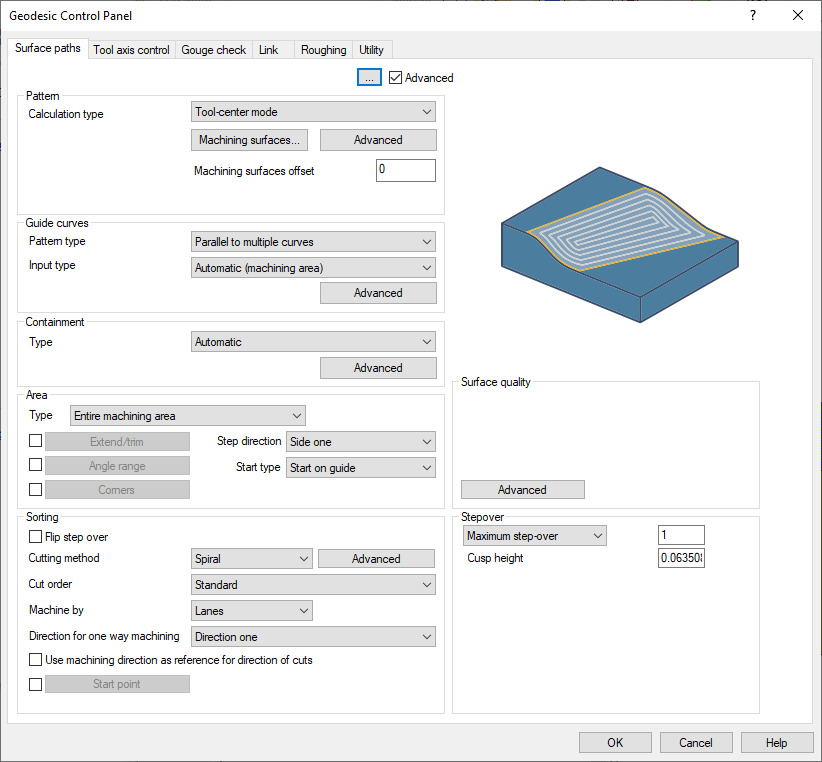Screen dimensions: 822x762
Task: Click Advanced in the Guide curves group
Action: 378,293
